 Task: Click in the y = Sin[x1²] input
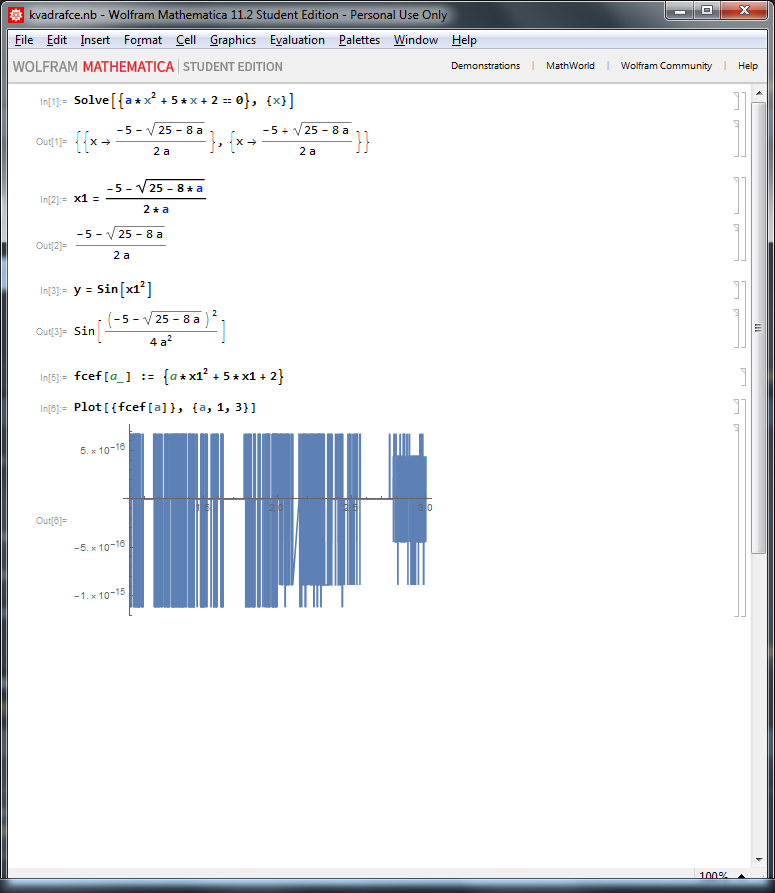pos(113,289)
